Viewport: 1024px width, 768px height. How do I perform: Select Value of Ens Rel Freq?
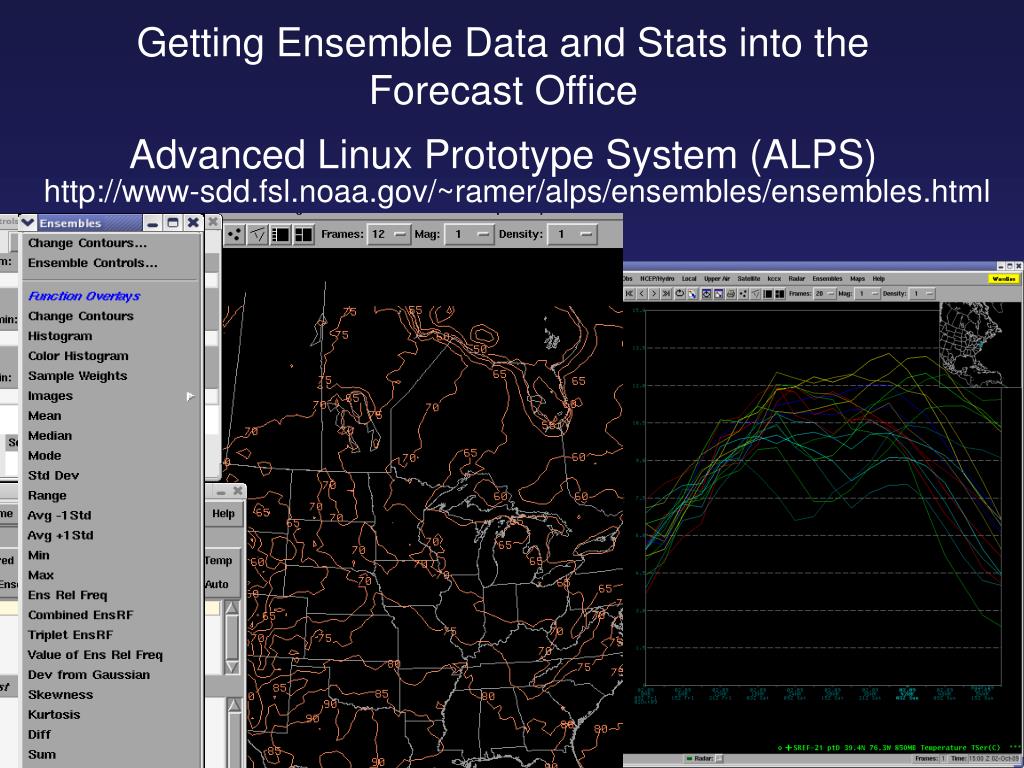click(95, 655)
